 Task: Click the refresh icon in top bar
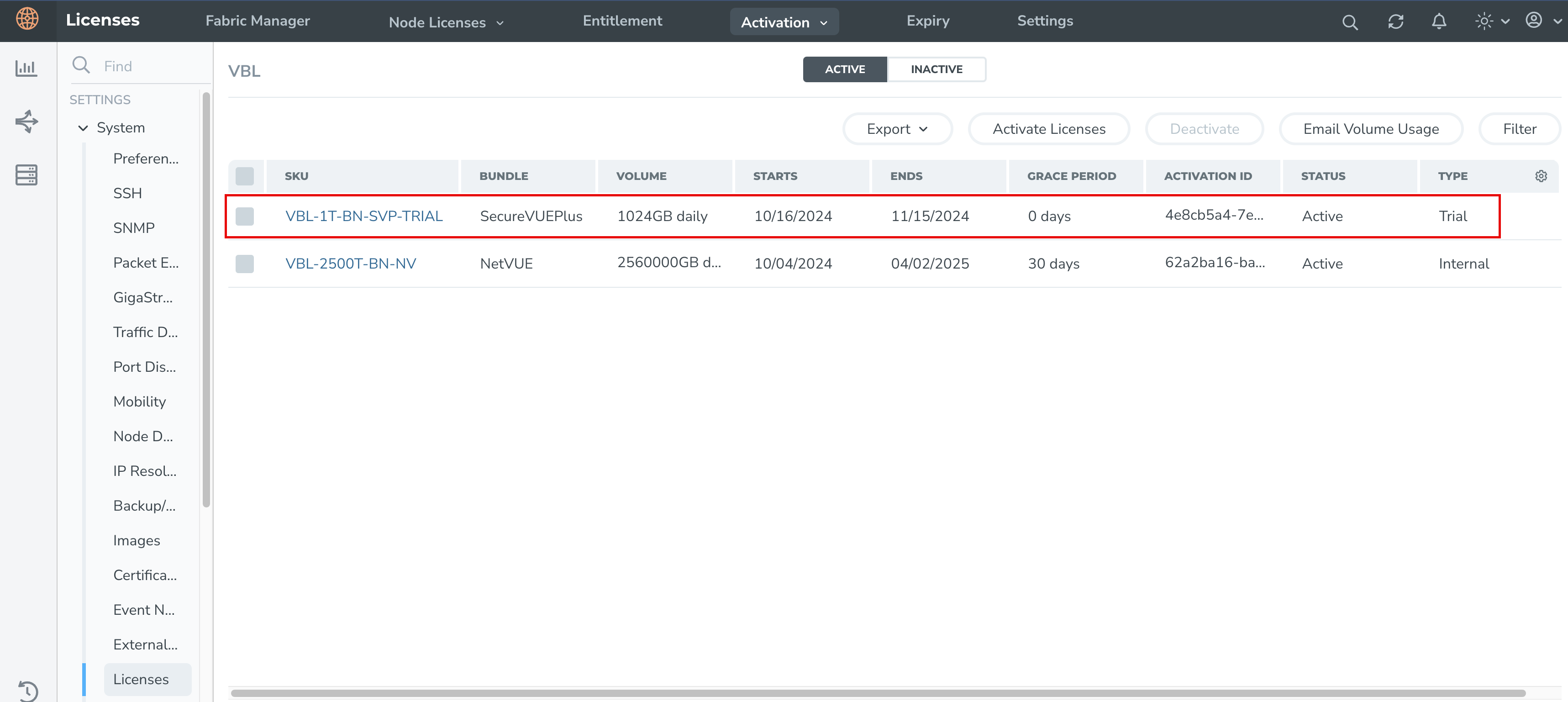(x=1395, y=22)
